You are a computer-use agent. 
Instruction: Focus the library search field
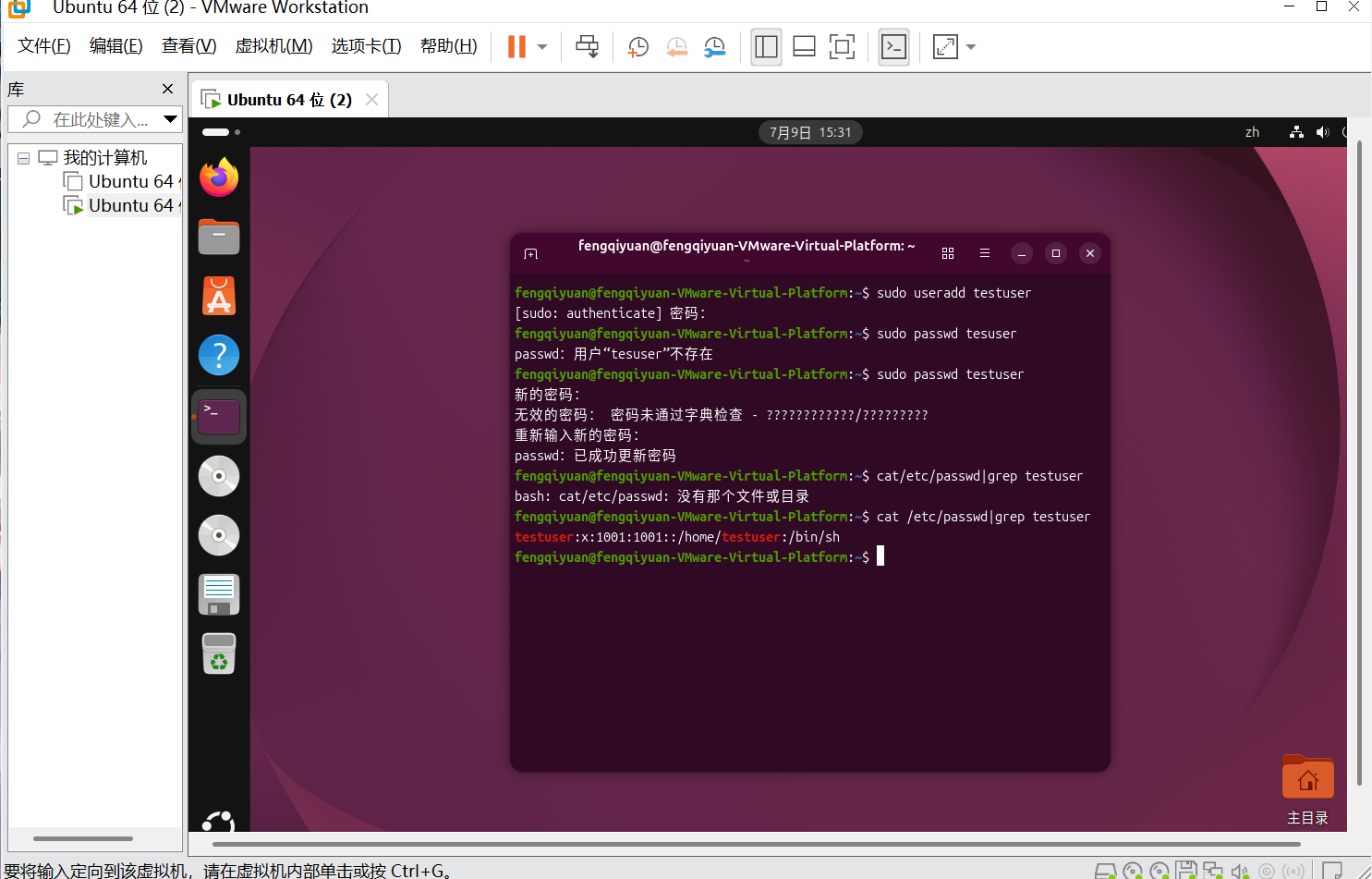[85, 119]
